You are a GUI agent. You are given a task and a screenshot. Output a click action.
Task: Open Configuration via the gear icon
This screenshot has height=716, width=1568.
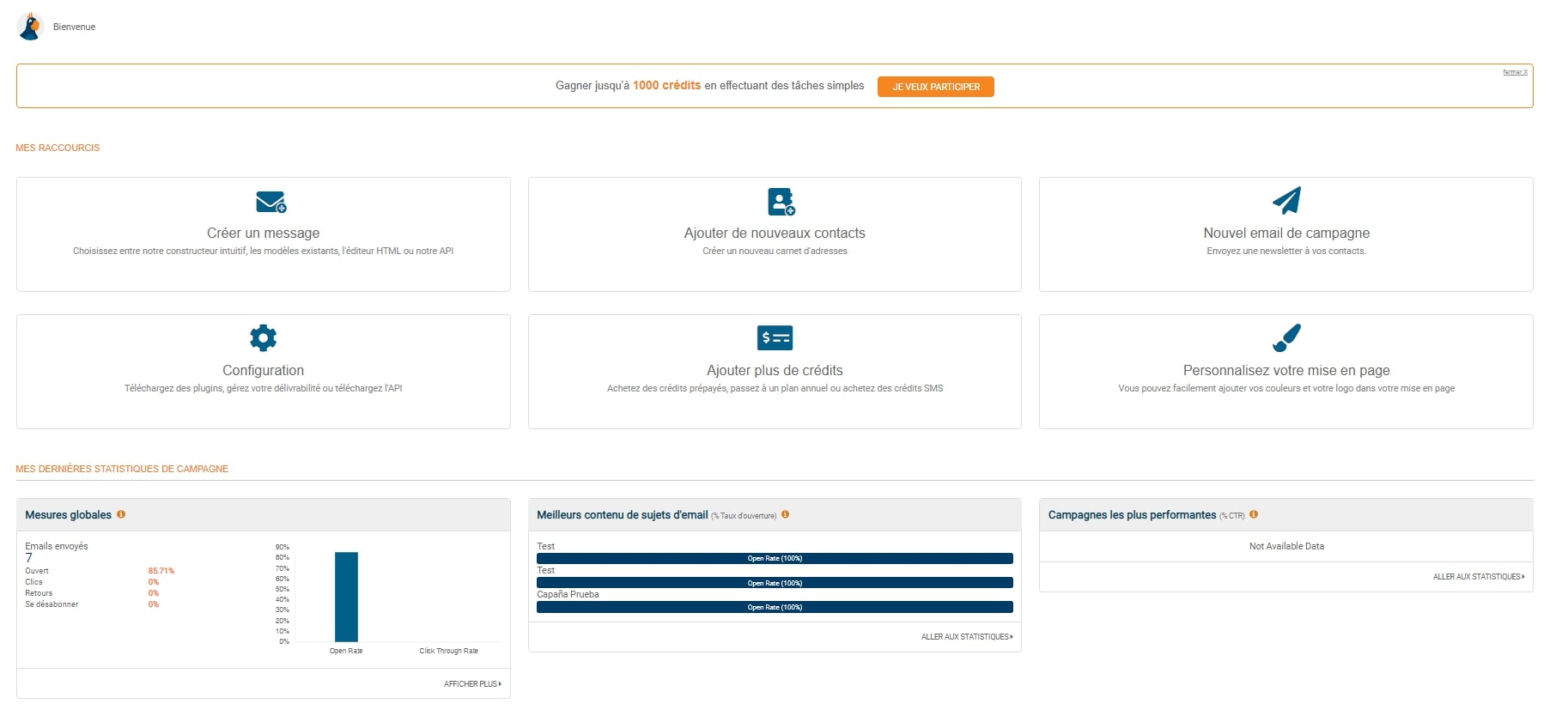263,338
